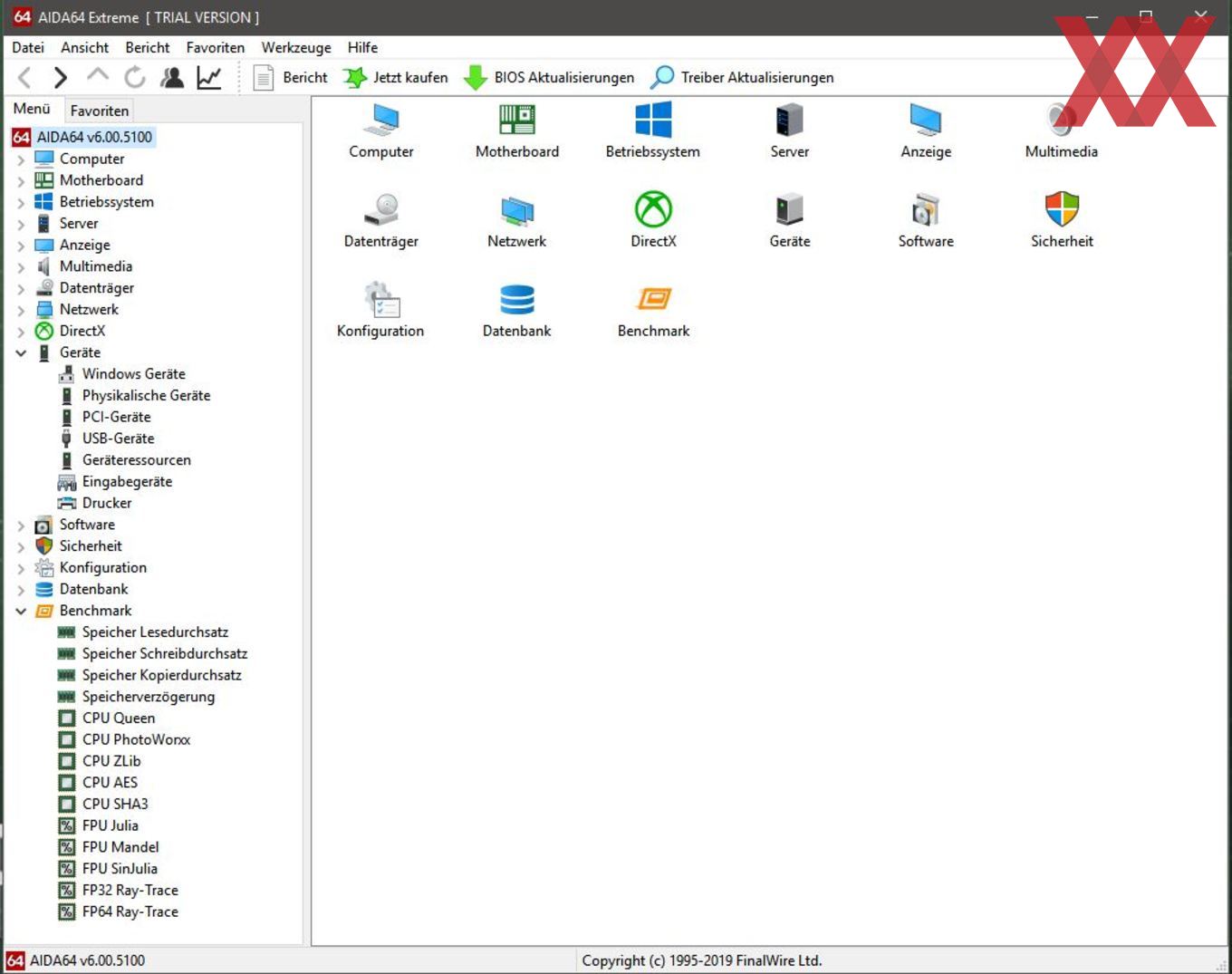Open the DirectX Xbox icon in main pane
This screenshot has height=974, width=1232.
(x=653, y=209)
